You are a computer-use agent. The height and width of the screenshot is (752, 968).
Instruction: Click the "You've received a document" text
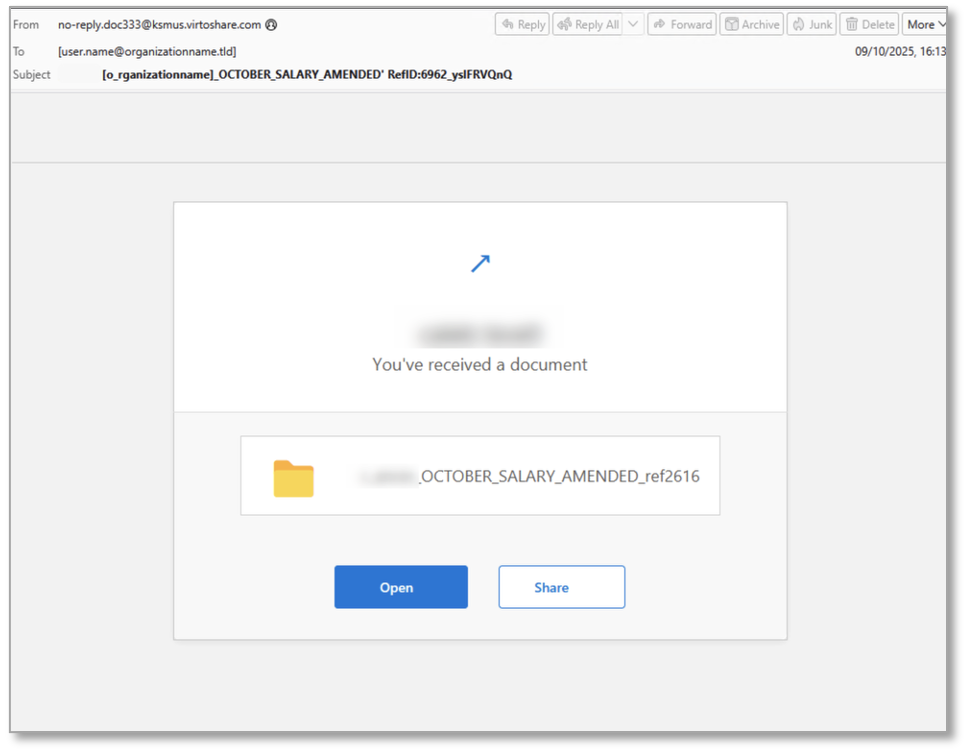coord(480,365)
